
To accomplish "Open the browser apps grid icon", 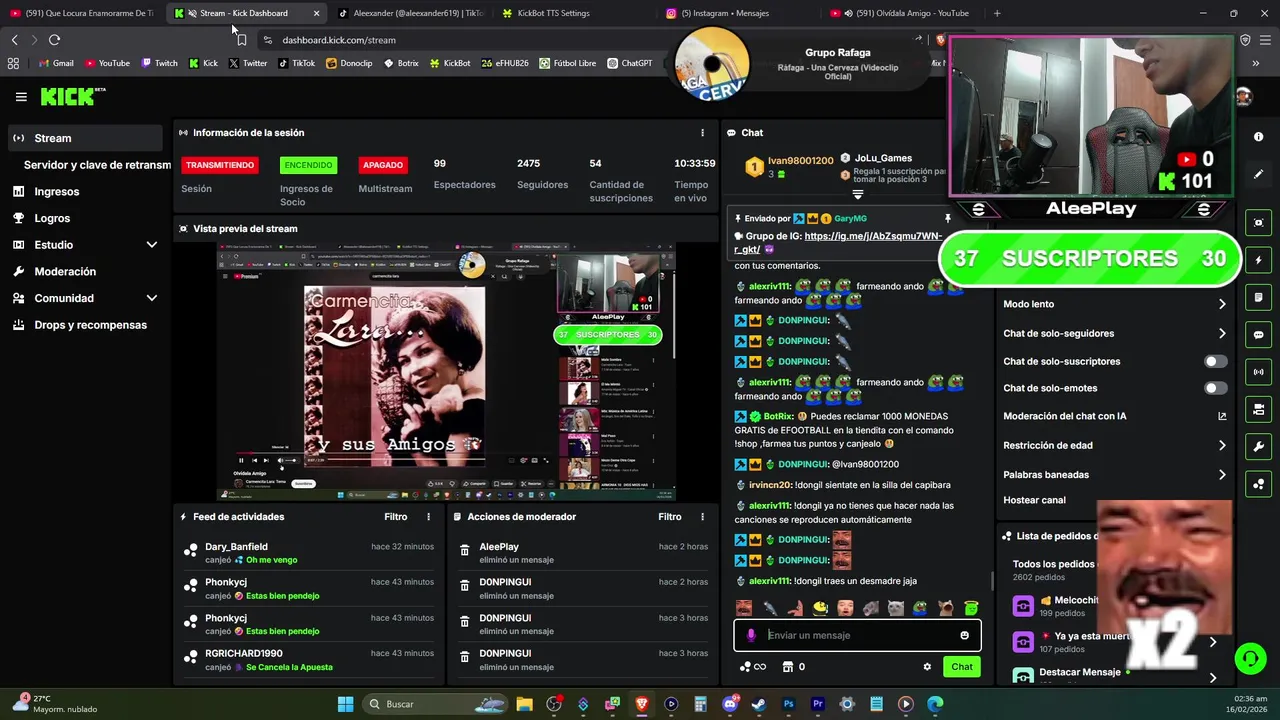I will 13,63.
